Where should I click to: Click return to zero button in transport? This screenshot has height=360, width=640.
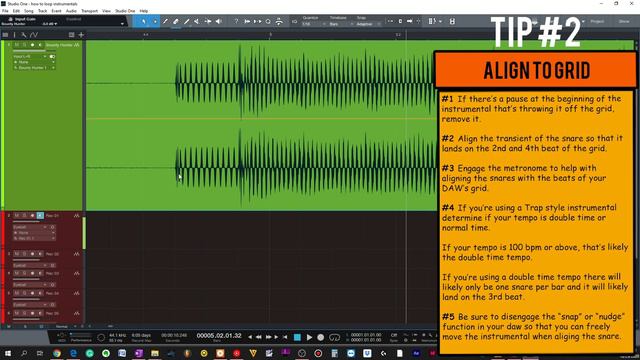(x=285, y=337)
